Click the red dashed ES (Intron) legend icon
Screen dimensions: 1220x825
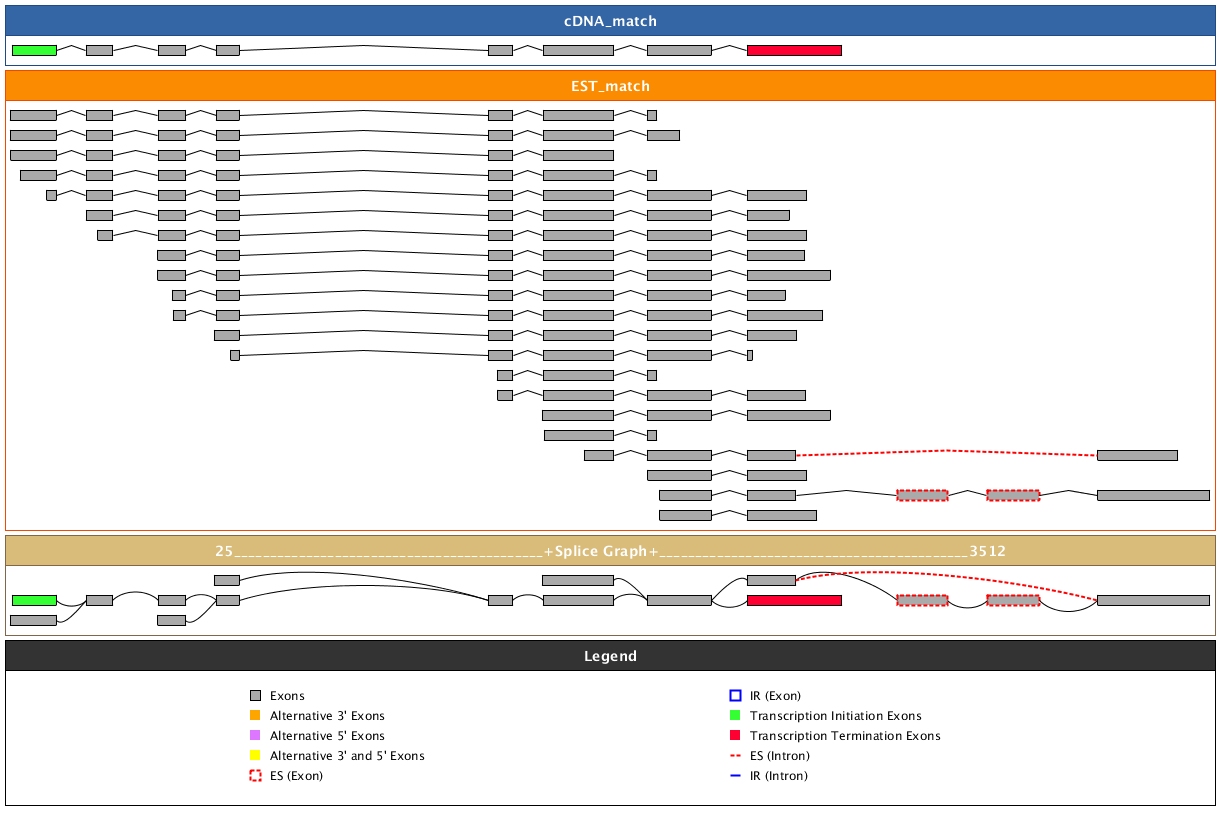735,756
